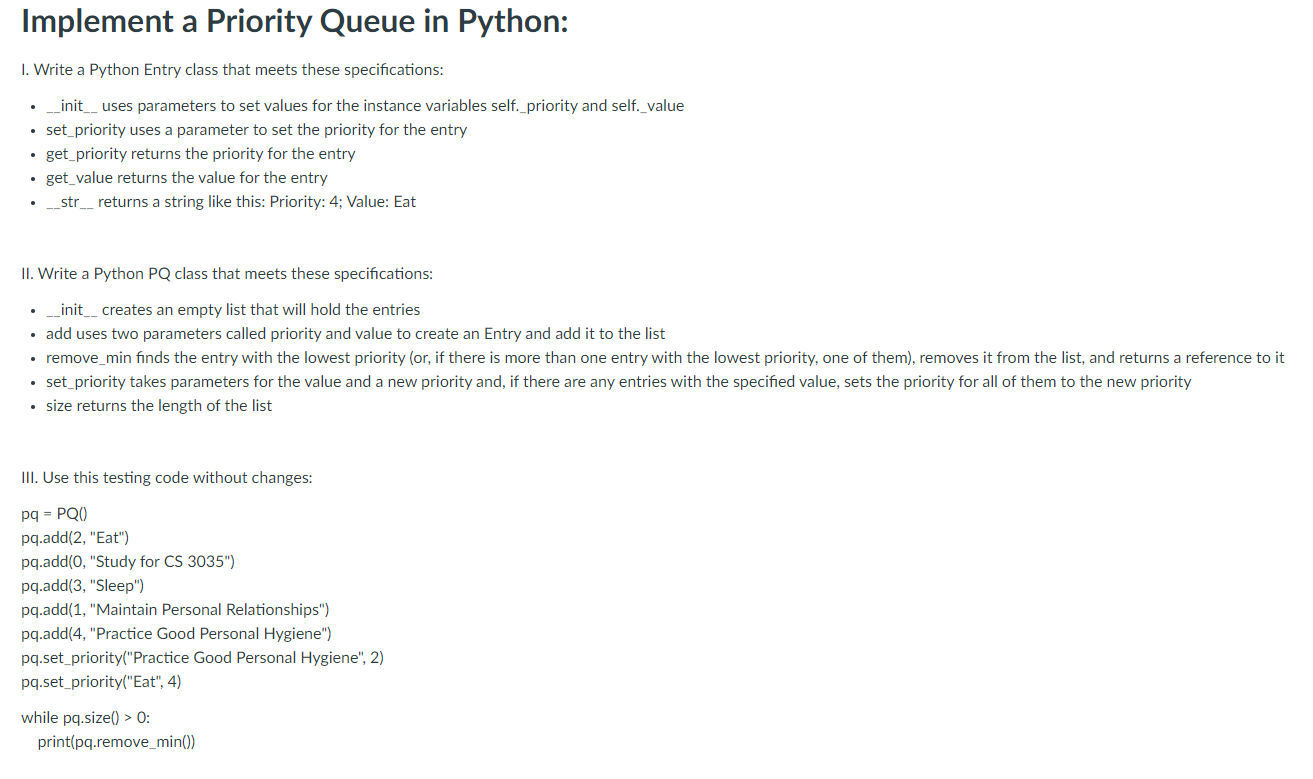
Task: Click the get_priority bullet text
Action: [200, 154]
